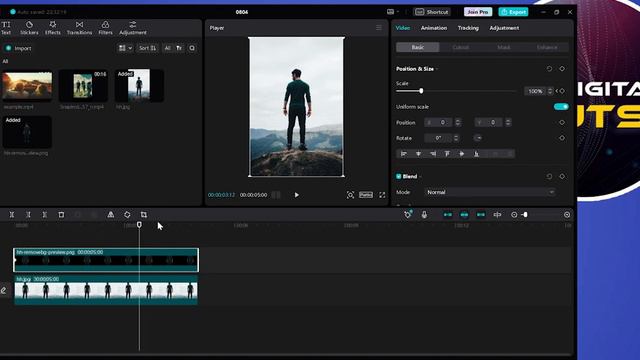Select the removebg-preview.png media thumbnail

(x=27, y=132)
